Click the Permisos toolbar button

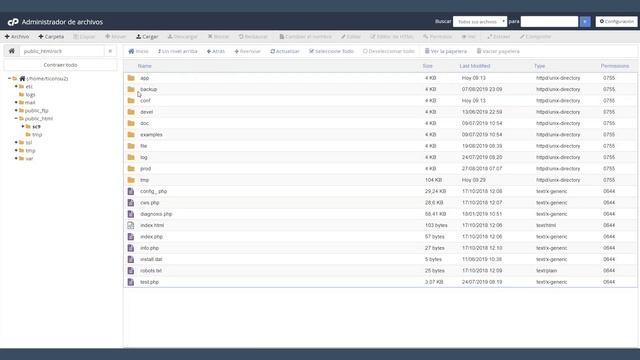pos(438,36)
